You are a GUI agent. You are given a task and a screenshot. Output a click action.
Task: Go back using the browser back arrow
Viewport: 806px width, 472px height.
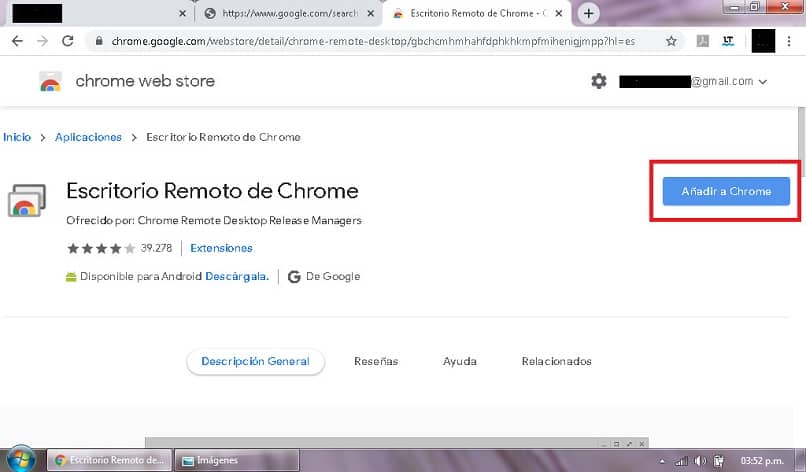pos(17,41)
